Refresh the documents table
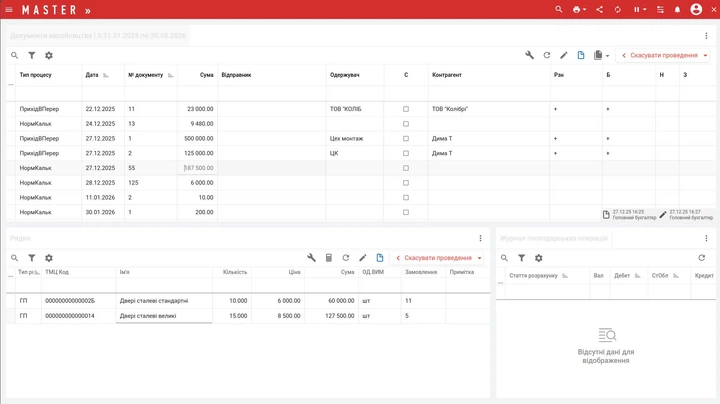This screenshot has height=404, width=720. tap(546, 55)
